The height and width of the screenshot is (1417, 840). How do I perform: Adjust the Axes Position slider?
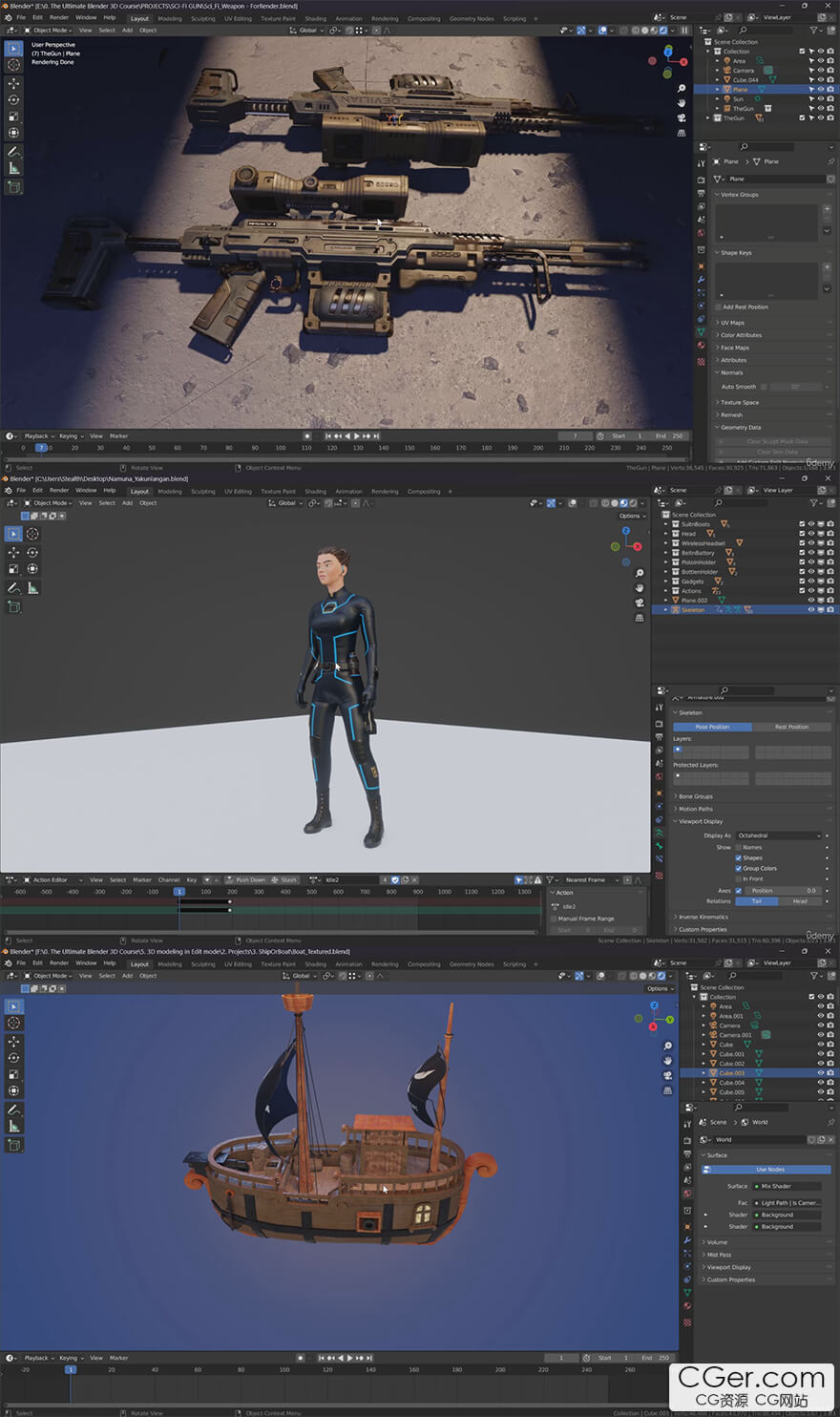click(x=782, y=890)
